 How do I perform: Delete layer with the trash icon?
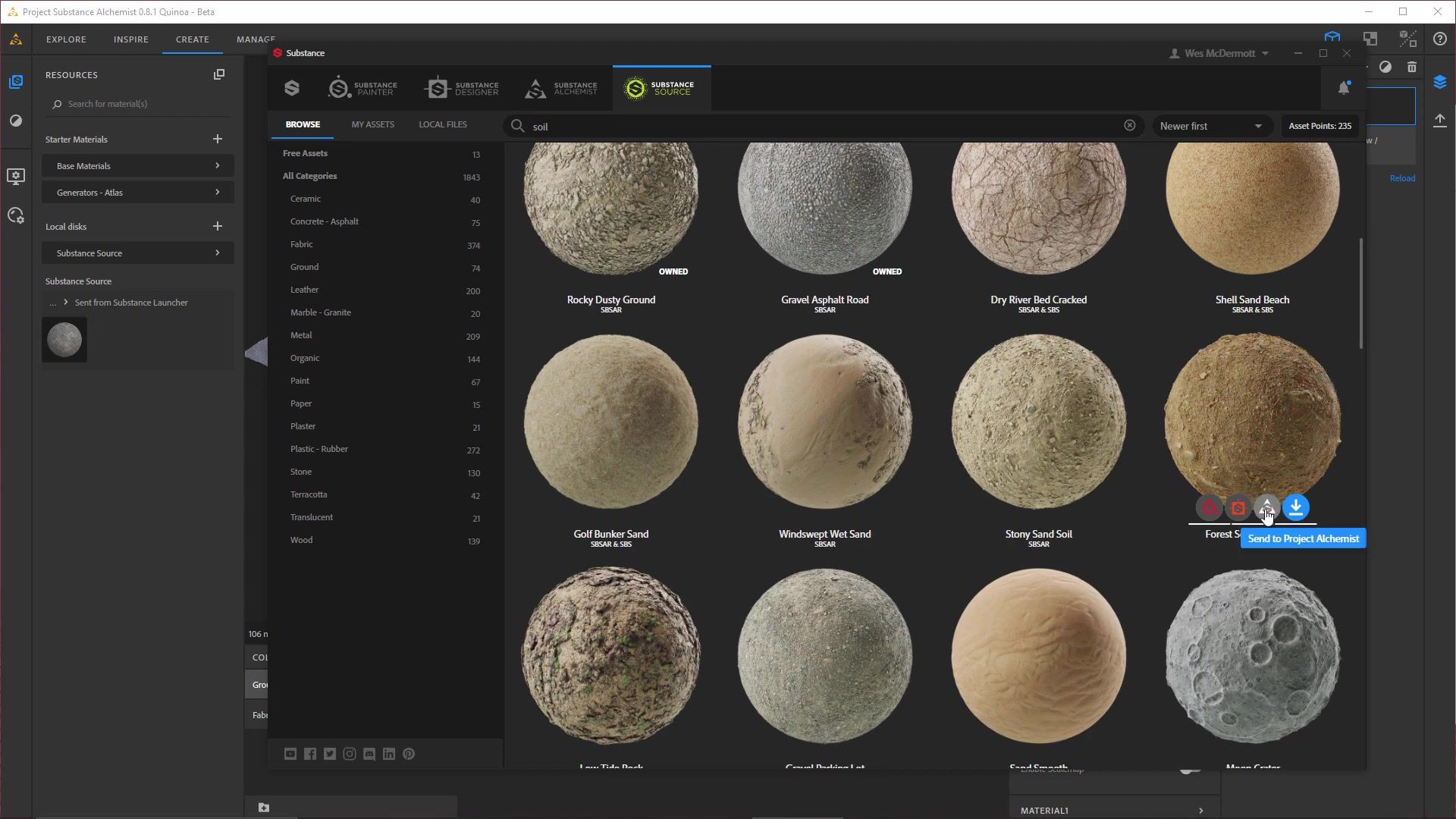coord(1411,67)
